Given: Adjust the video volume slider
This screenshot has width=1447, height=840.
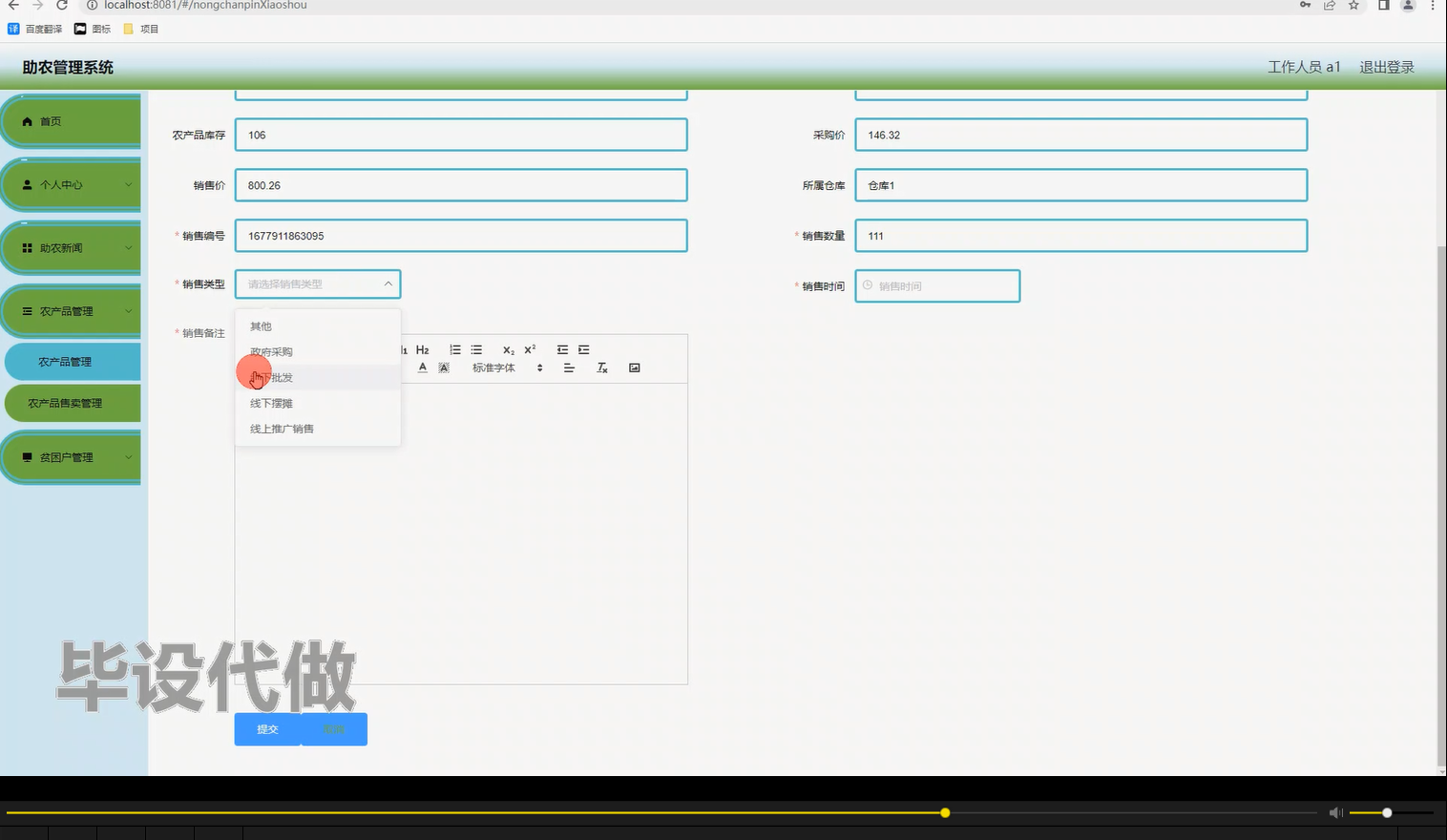Looking at the screenshot, I should 1391,812.
